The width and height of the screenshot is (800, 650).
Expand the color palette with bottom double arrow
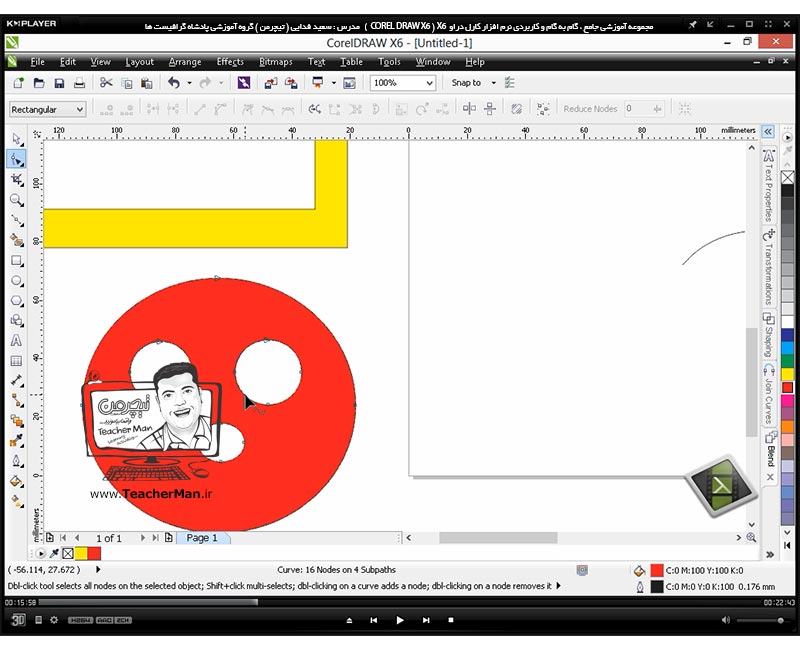(x=770, y=554)
